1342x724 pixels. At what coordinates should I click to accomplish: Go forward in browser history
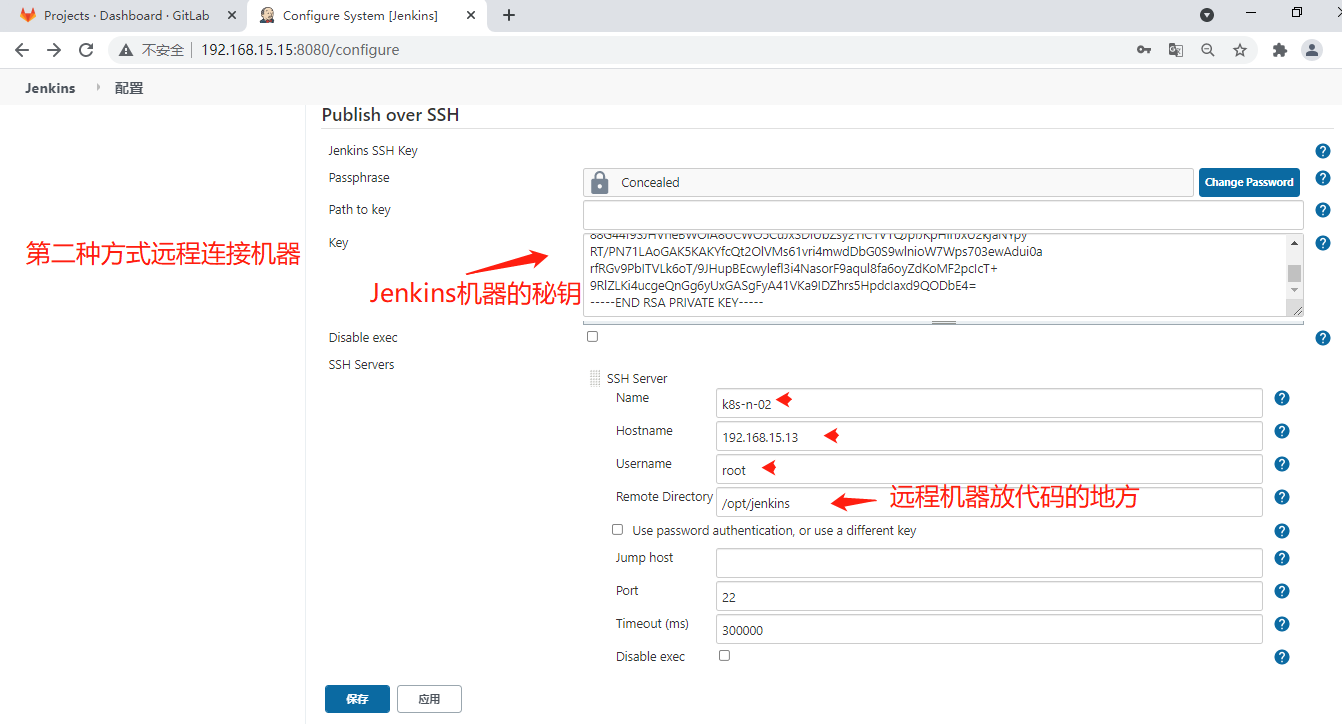pos(54,50)
